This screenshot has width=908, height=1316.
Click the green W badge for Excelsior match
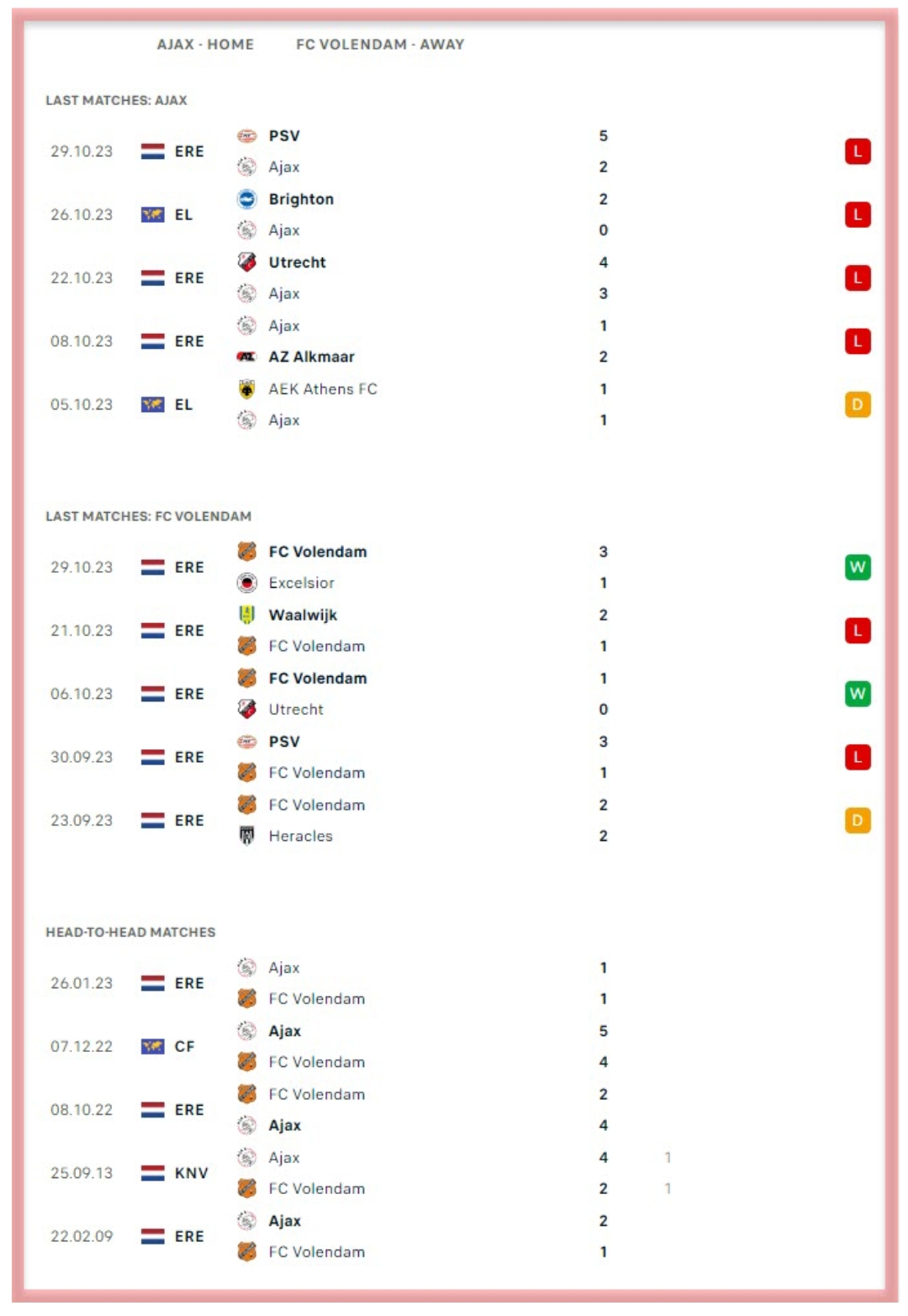(x=857, y=568)
